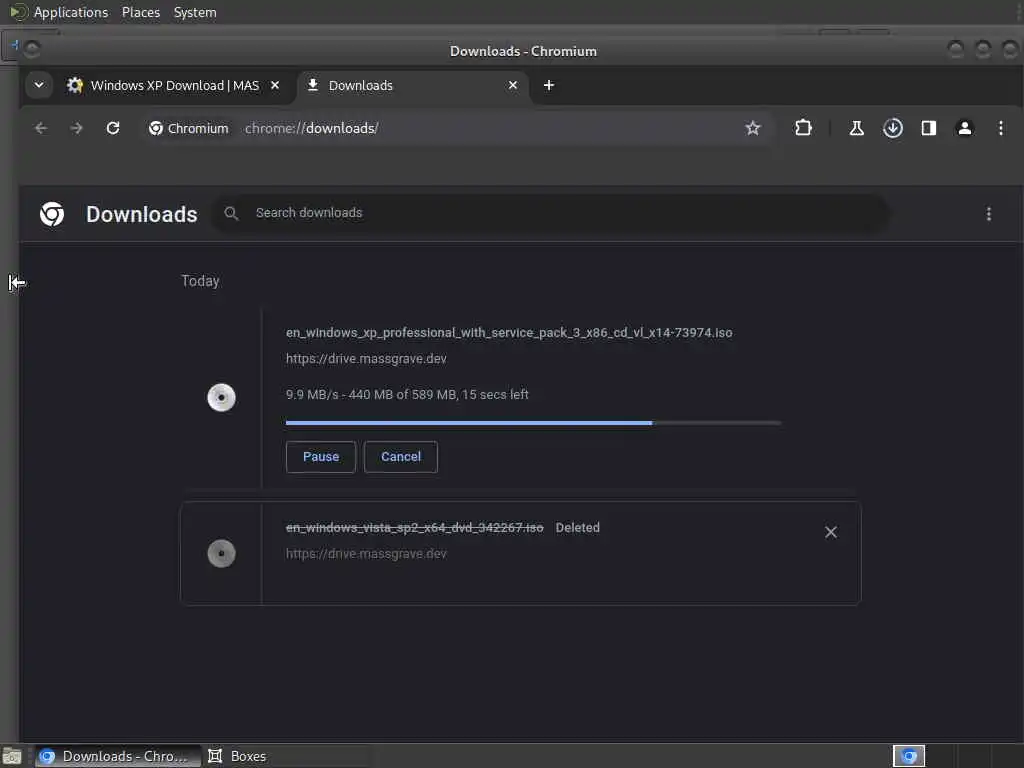Expand the tab search dropdown arrow
1024x768 pixels.
click(x=39, y=85)
